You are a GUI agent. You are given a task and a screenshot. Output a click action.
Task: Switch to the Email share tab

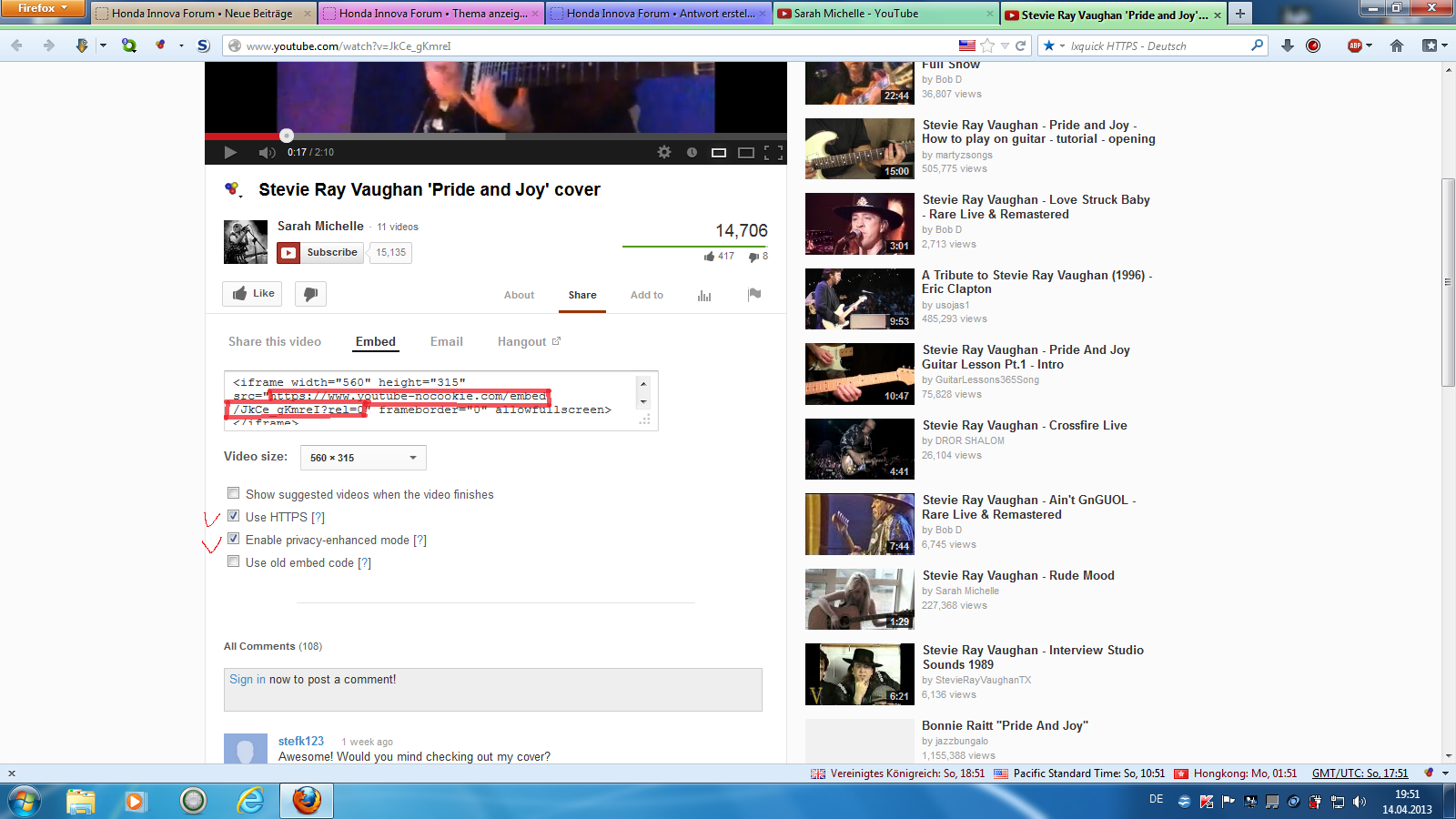click(x=446, y=342)
